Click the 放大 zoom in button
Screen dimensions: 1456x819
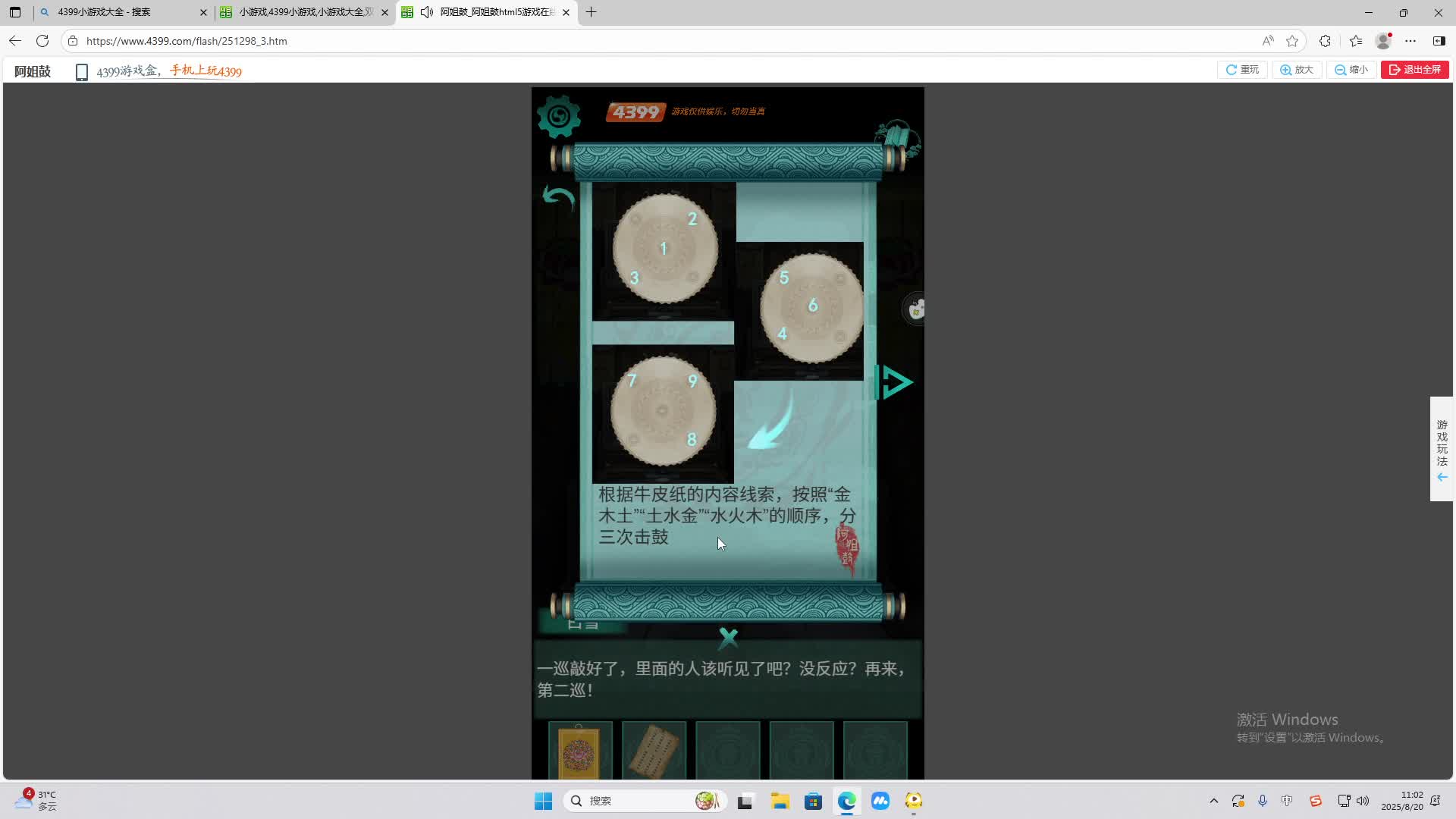1297,70
